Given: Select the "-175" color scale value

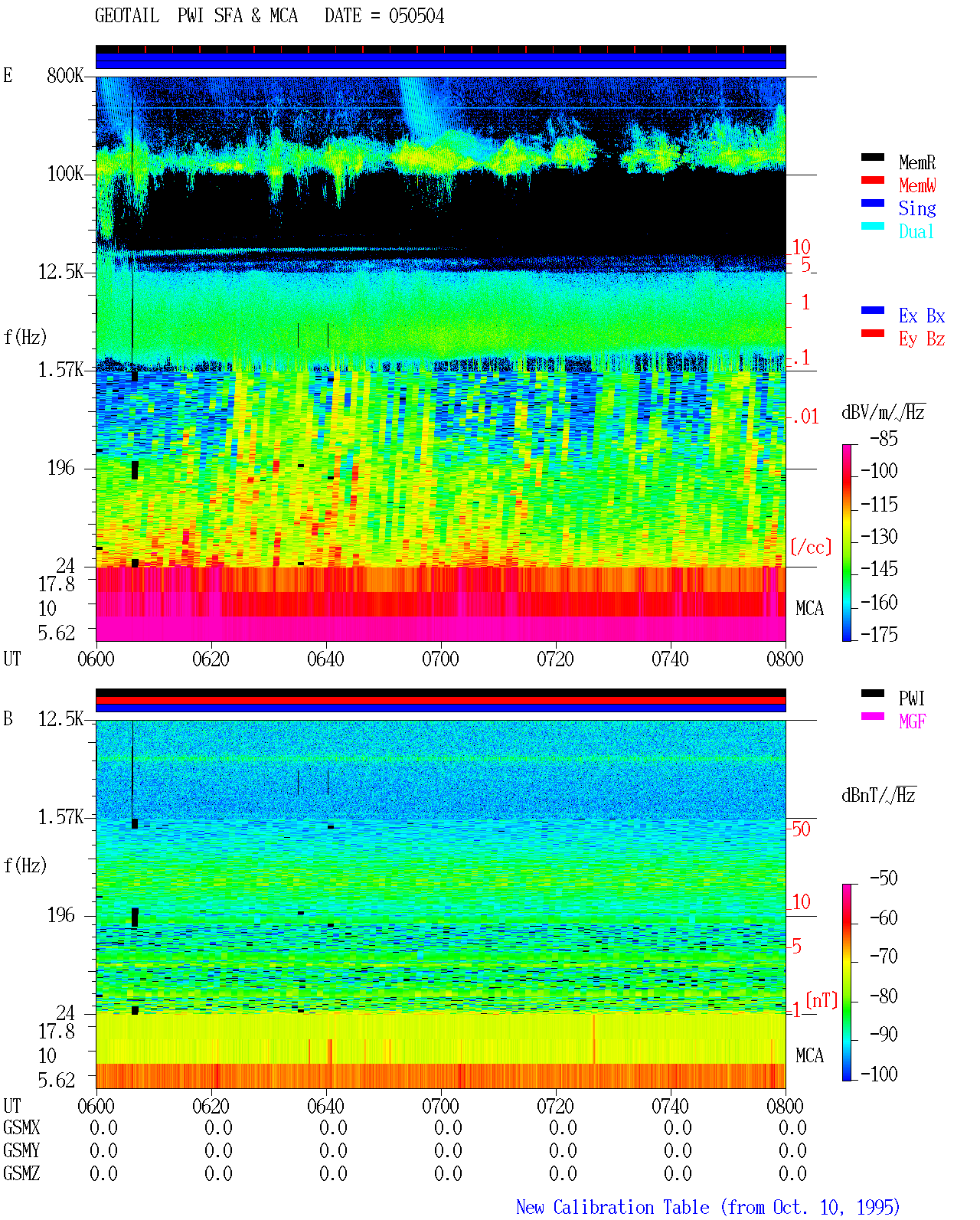Looking at the screenshot, I should (879, 634).
